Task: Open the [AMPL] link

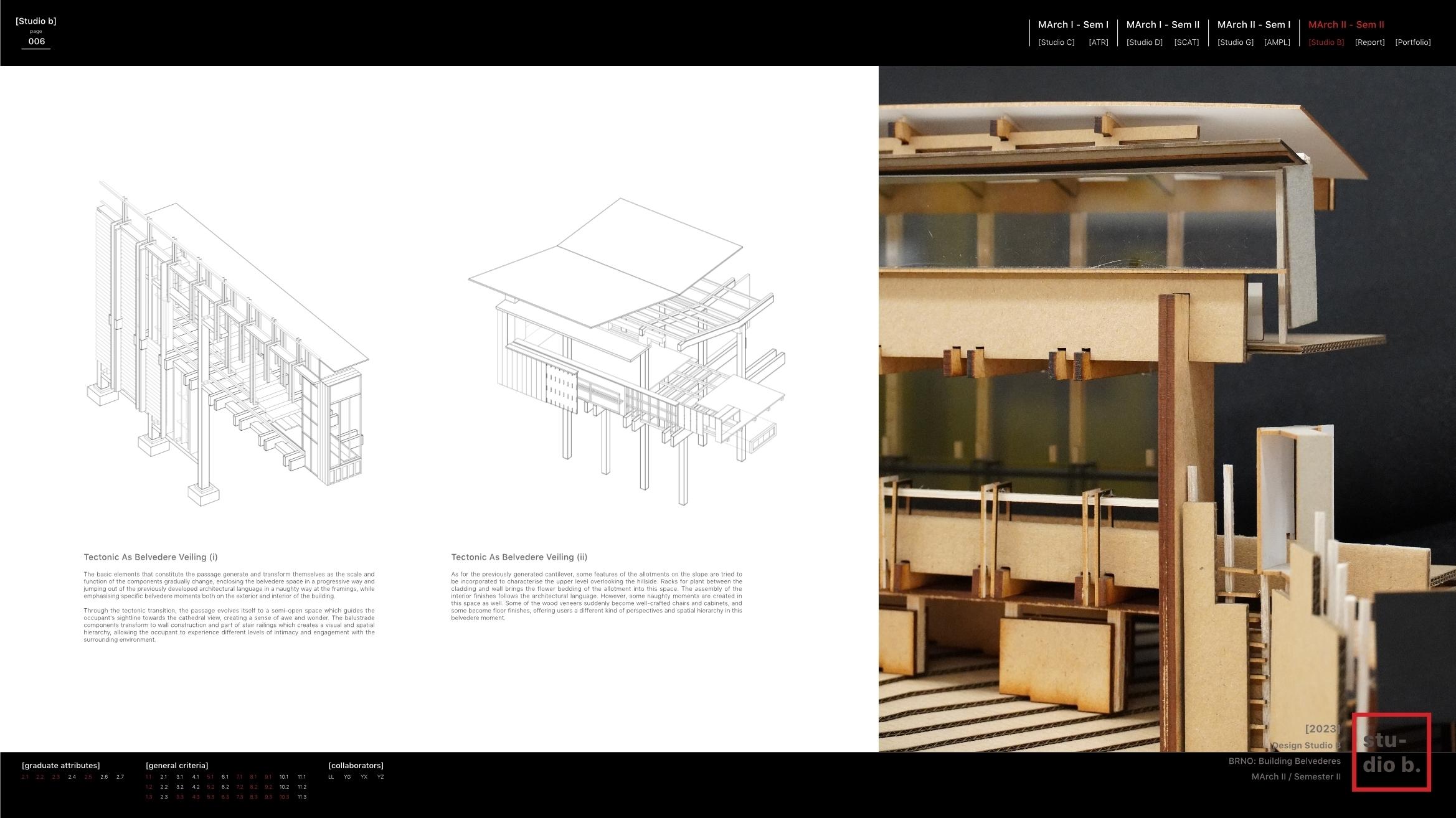Action: (x=1277, y=42)
